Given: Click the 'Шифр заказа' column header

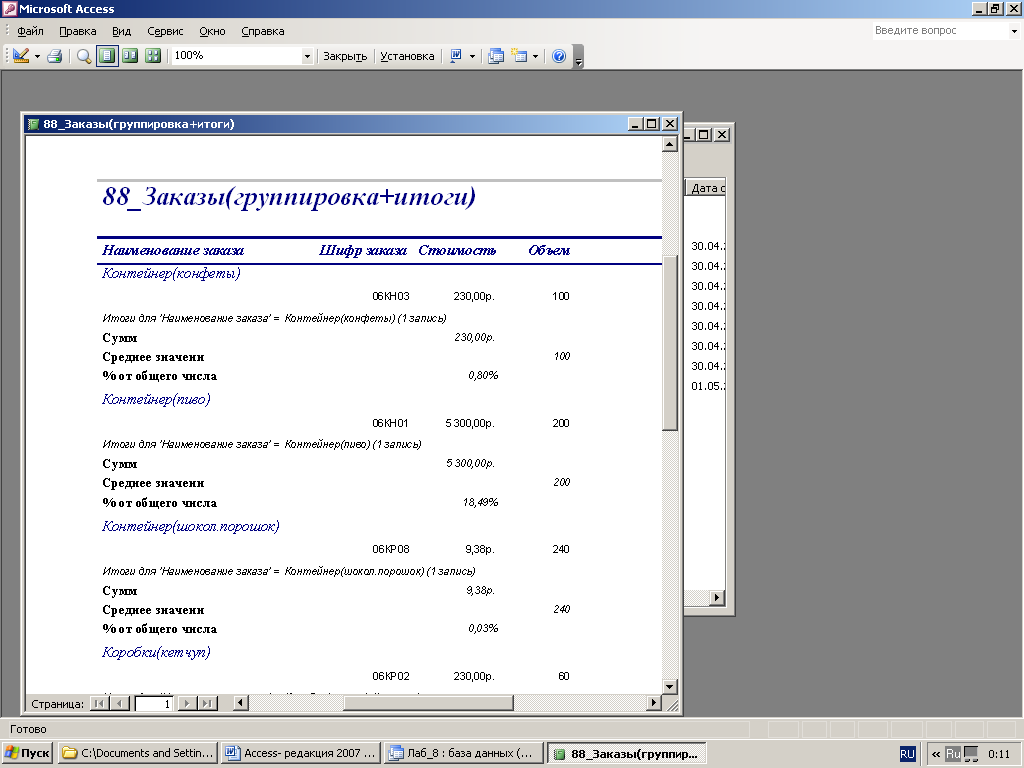Looking at the screenshot, I should [x=363, y=250].
